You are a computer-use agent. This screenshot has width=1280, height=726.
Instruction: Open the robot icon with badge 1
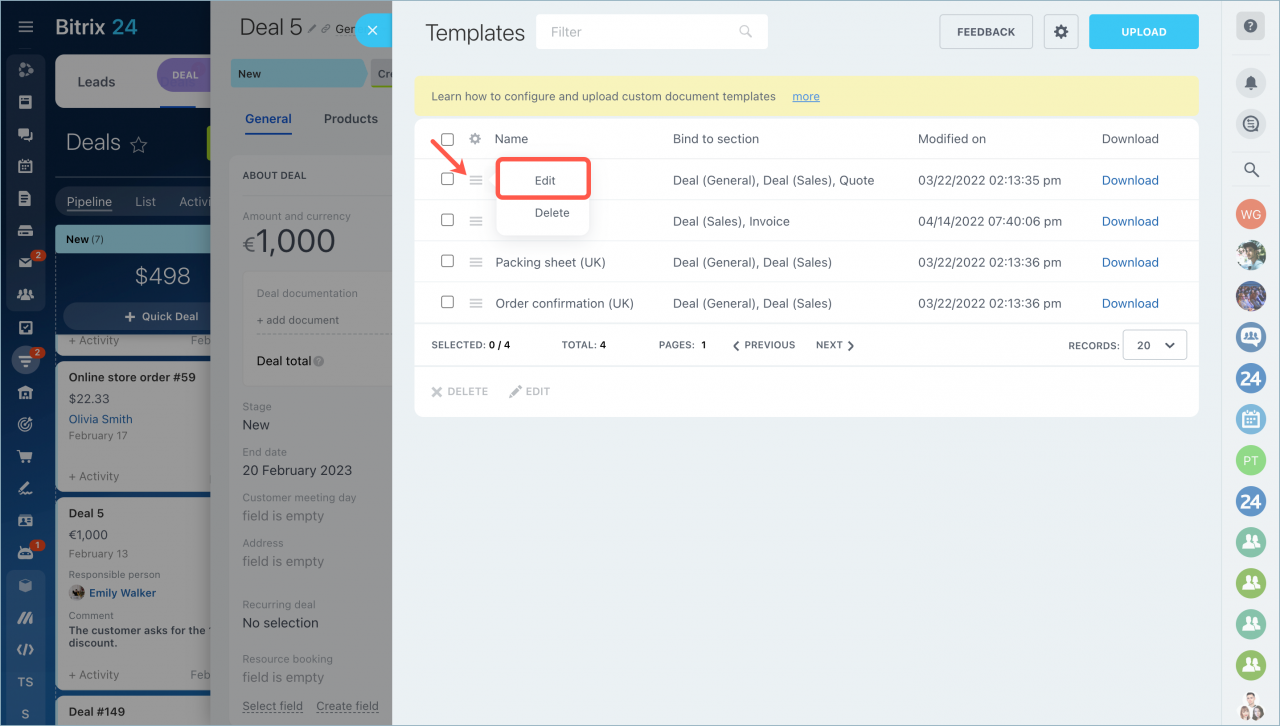click(x=26, y=553)
